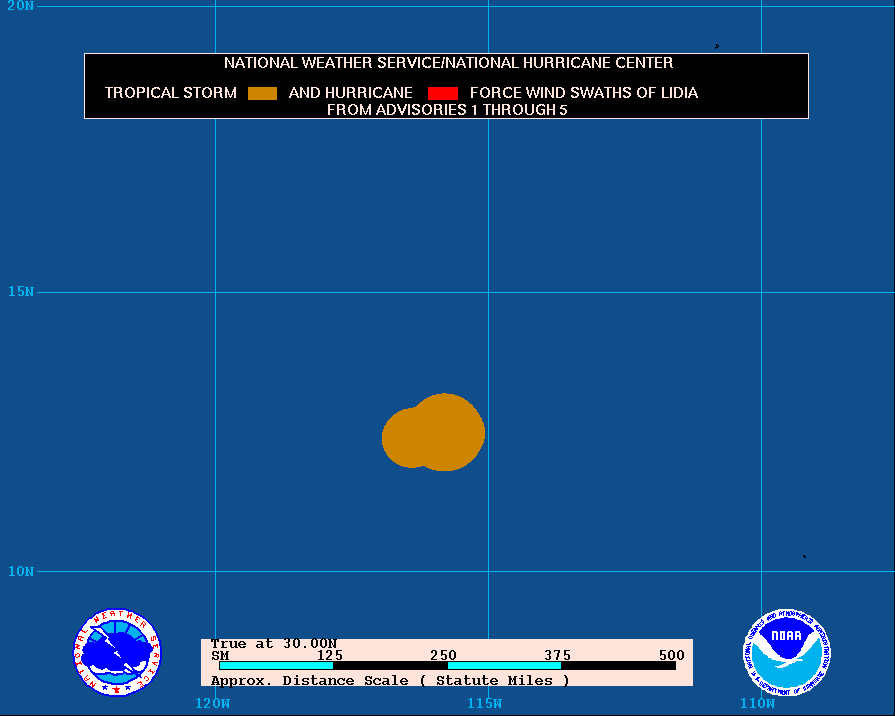Click the '115W' longitude label
Screen dimensions: 895x716
pos(484,703)
